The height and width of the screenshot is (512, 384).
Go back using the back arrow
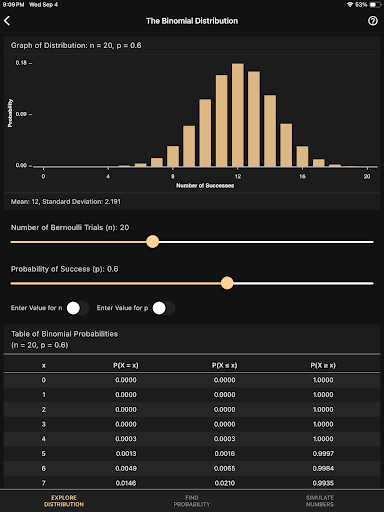click(7, 21)
